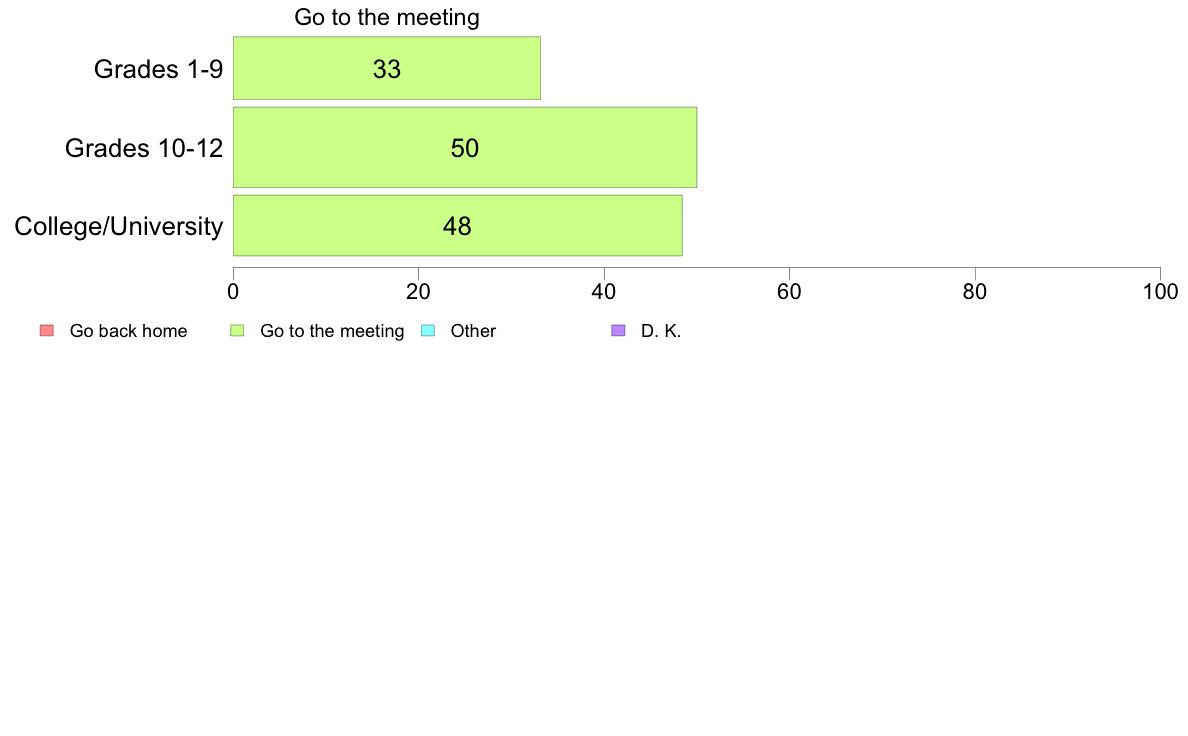Click the Grades 1-9 axis label
1188x736 pixels.
(158, 69)
